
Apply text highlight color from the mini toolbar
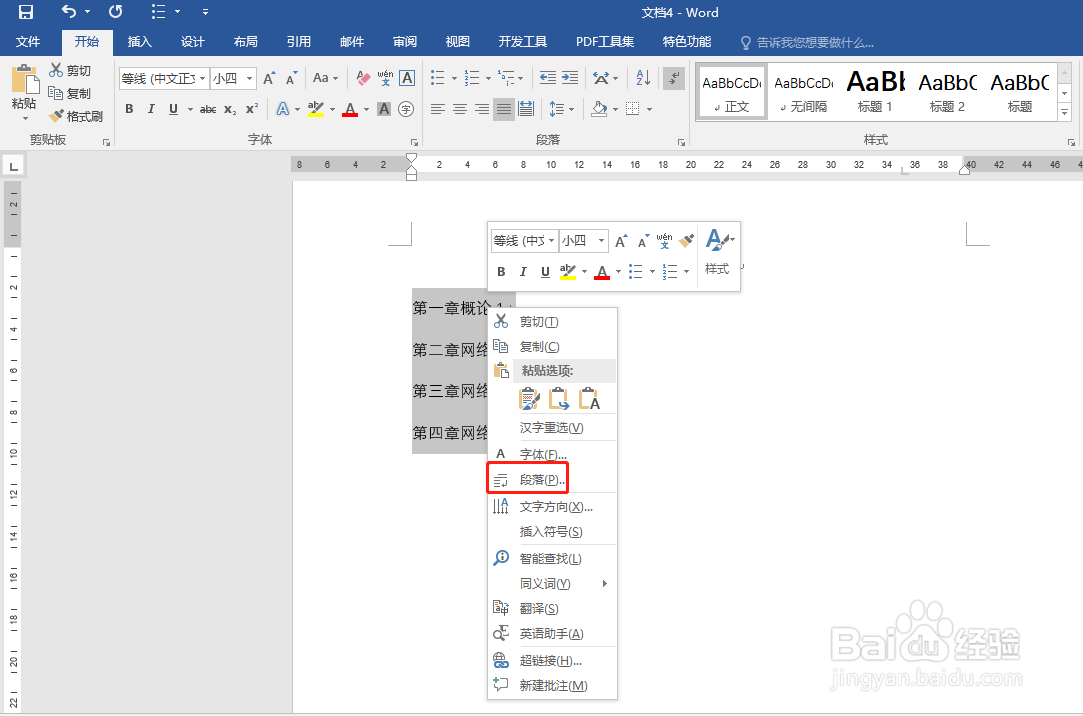point(568,271)
